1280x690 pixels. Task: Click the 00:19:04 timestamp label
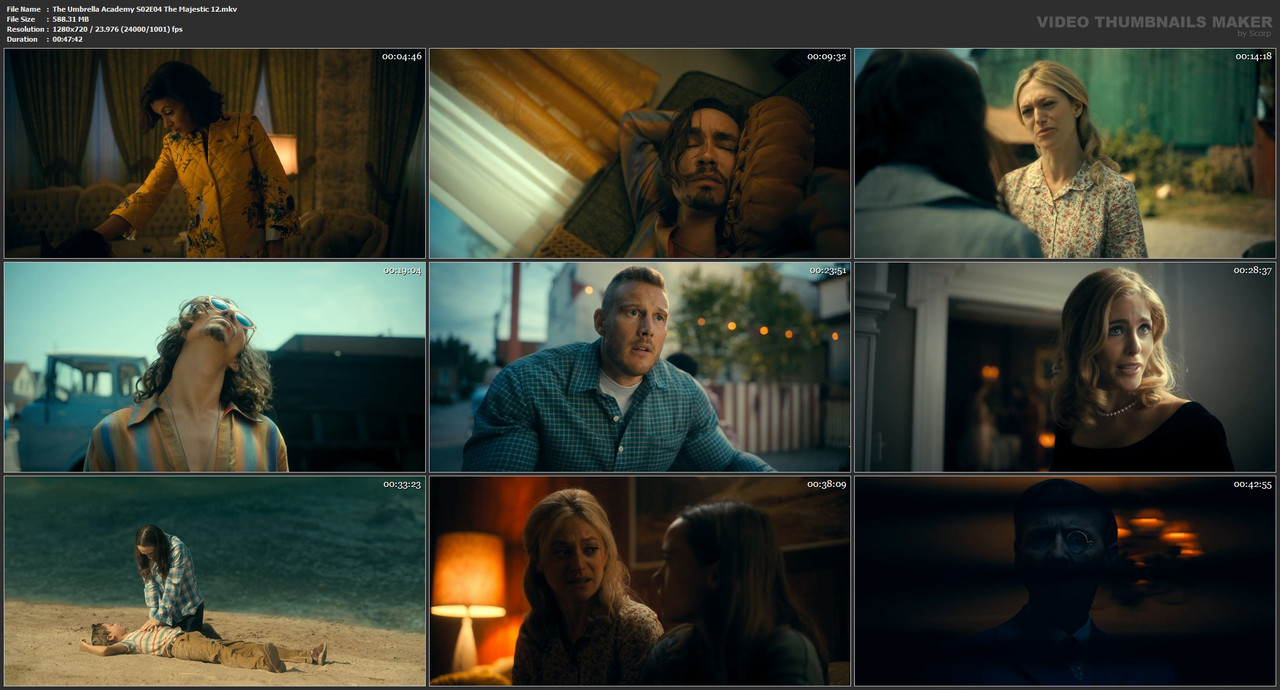[402, 270]
